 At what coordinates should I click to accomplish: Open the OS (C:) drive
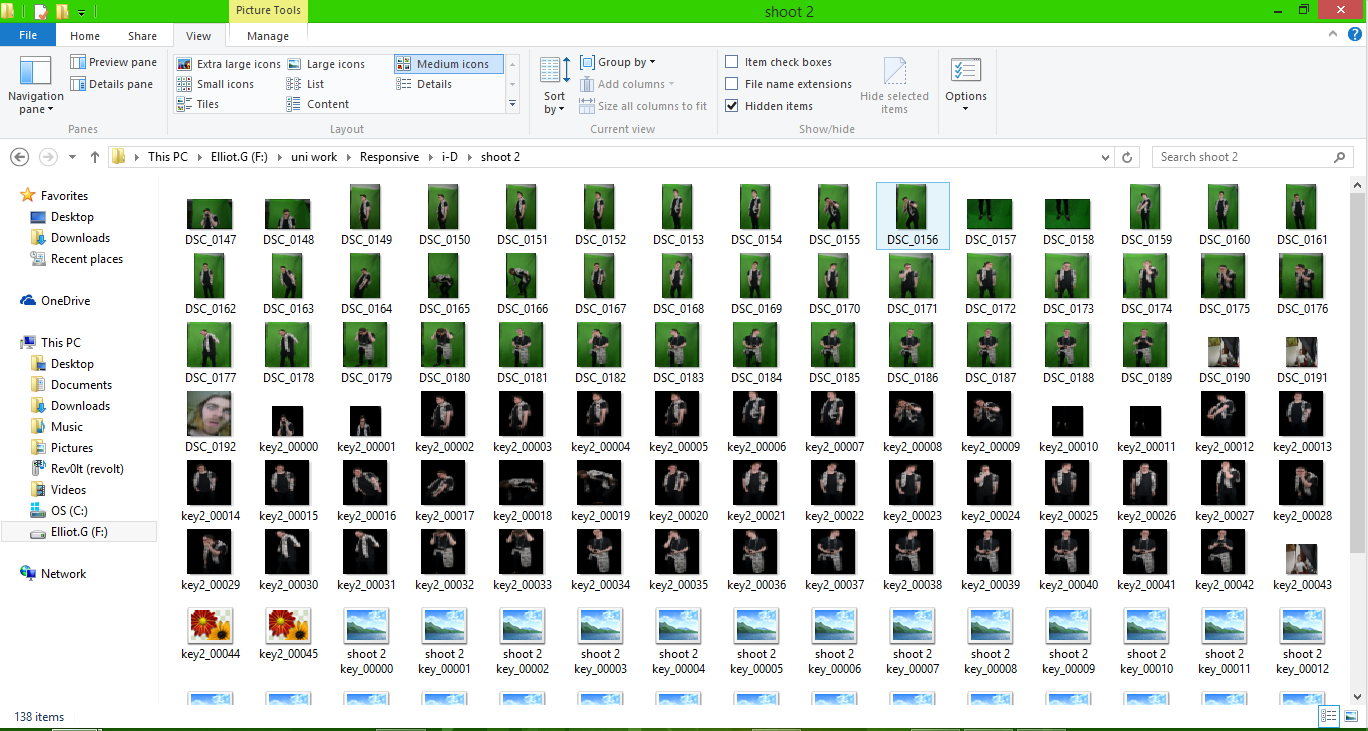point(69,511)
